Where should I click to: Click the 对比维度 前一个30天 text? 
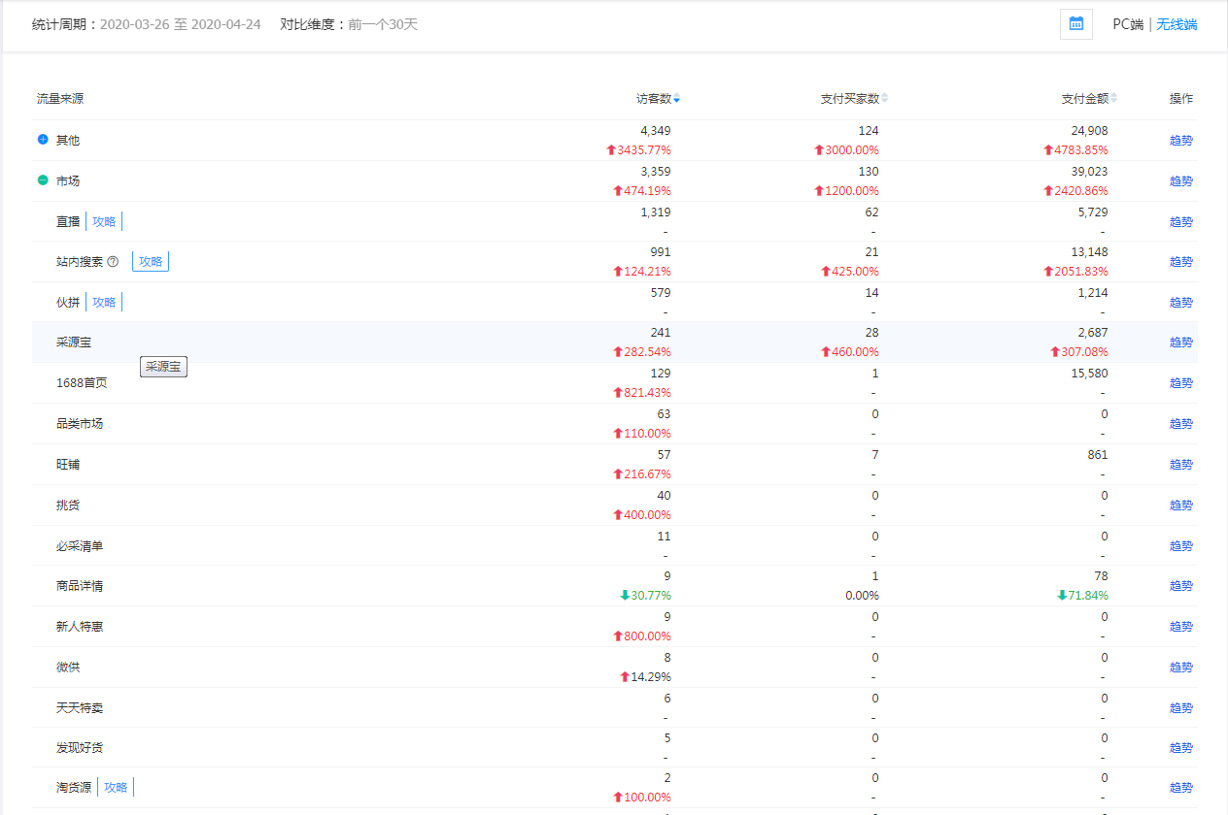(349, 24)
